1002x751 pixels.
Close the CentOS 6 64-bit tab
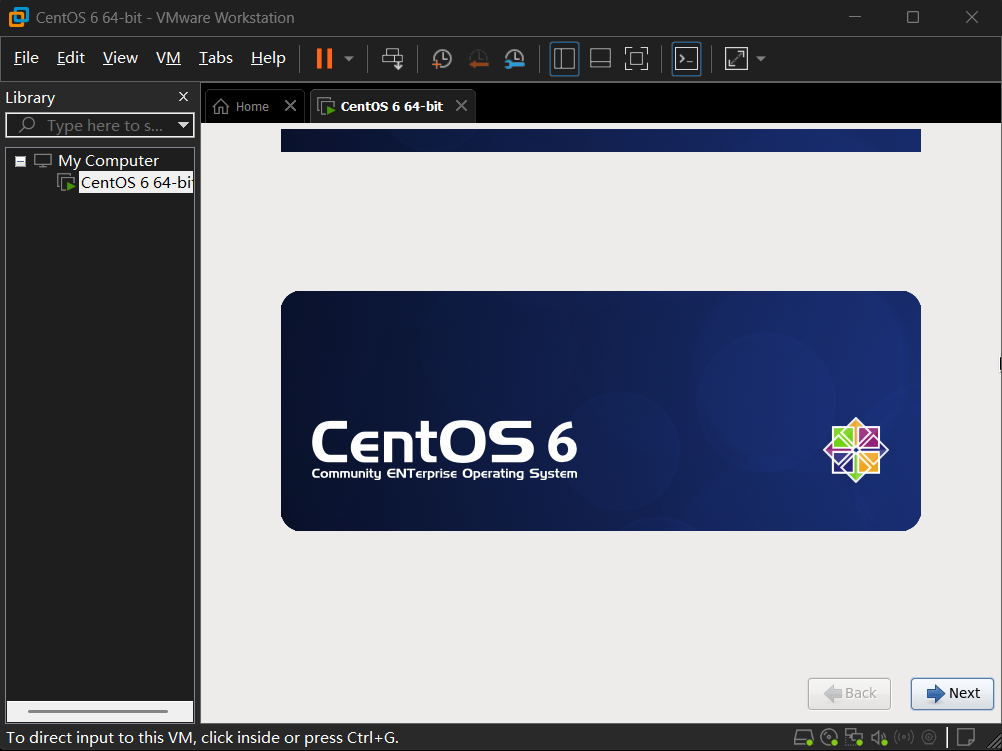(x=461, y=105)
